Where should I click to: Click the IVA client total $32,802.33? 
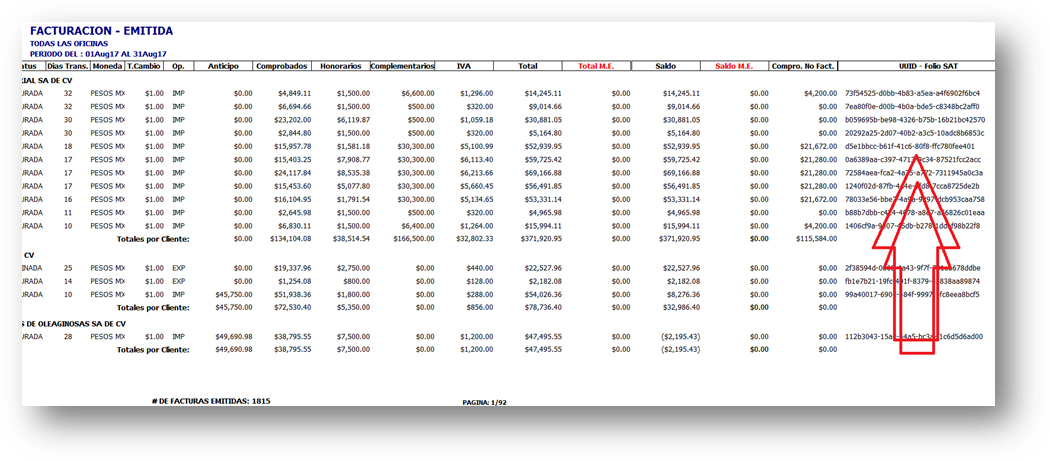tap(475, 239)
